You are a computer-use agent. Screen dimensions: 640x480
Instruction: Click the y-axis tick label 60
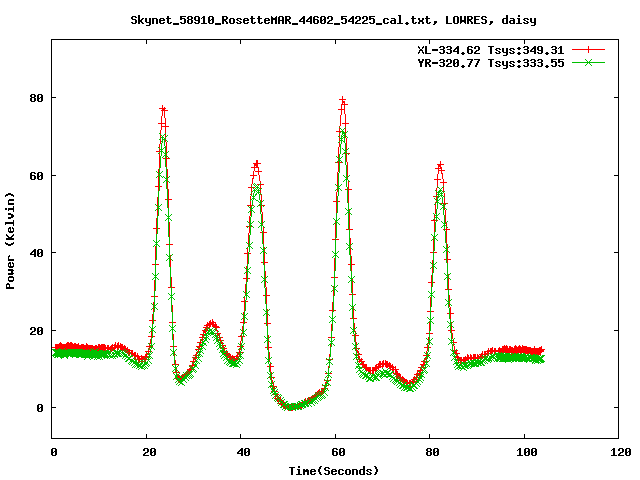point(36,176)
